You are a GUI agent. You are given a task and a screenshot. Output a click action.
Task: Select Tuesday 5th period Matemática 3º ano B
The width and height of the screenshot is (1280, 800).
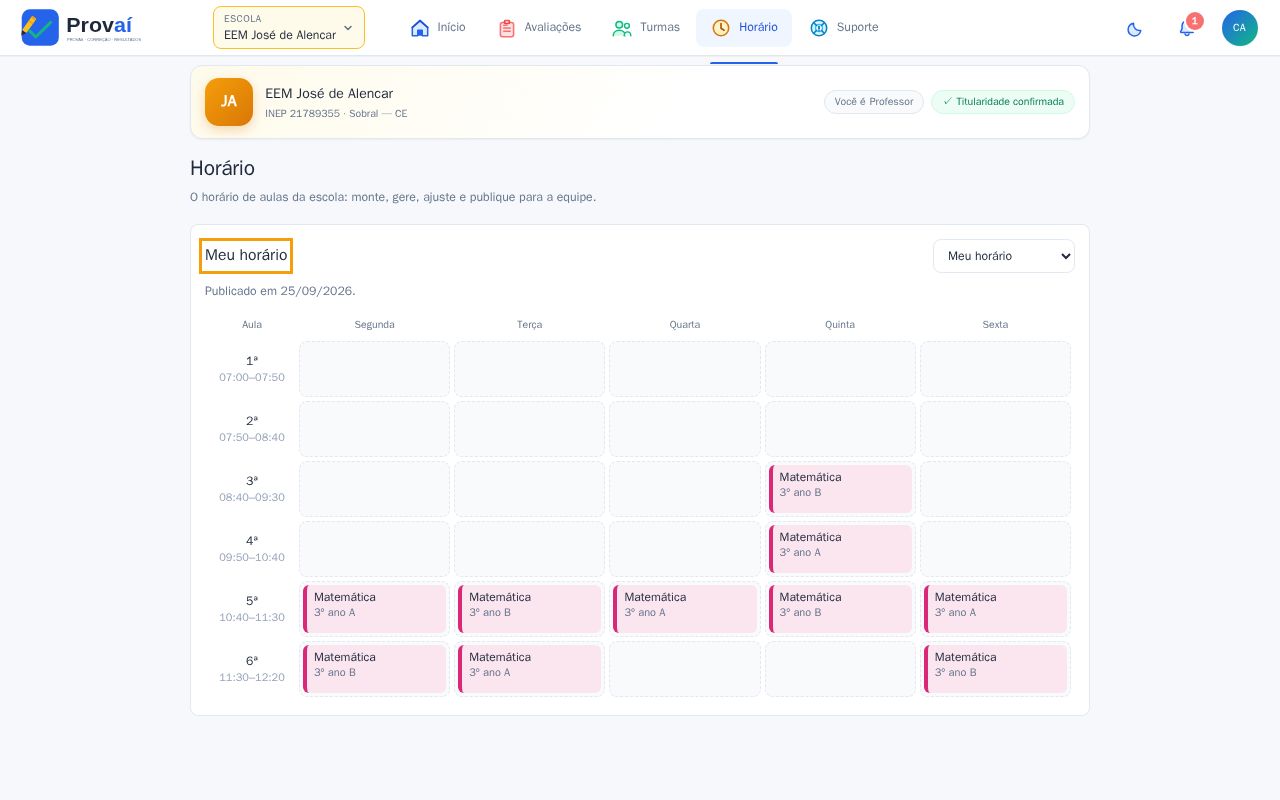coord(530,609)
